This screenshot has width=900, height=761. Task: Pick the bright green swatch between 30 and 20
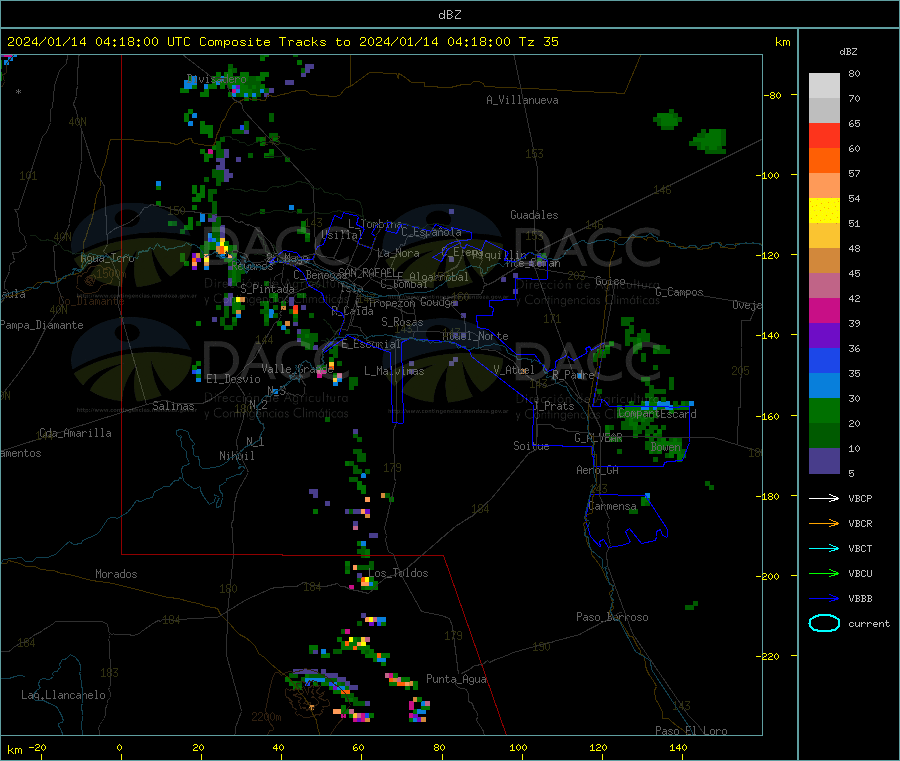tap(824, 410)
